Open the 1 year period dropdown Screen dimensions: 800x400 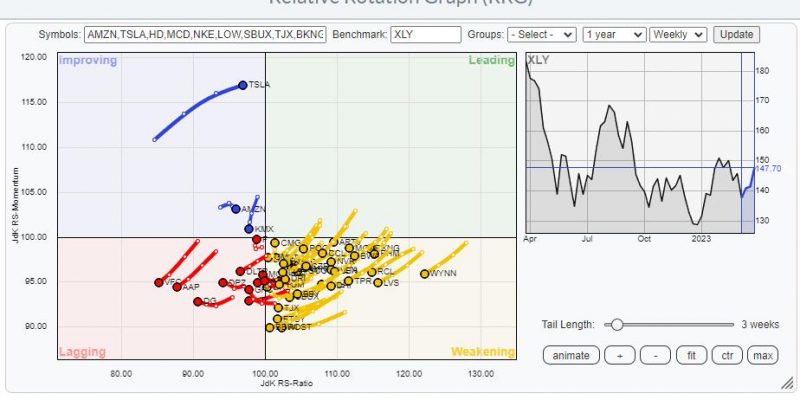pyautogui.click(x=614, y=35)
